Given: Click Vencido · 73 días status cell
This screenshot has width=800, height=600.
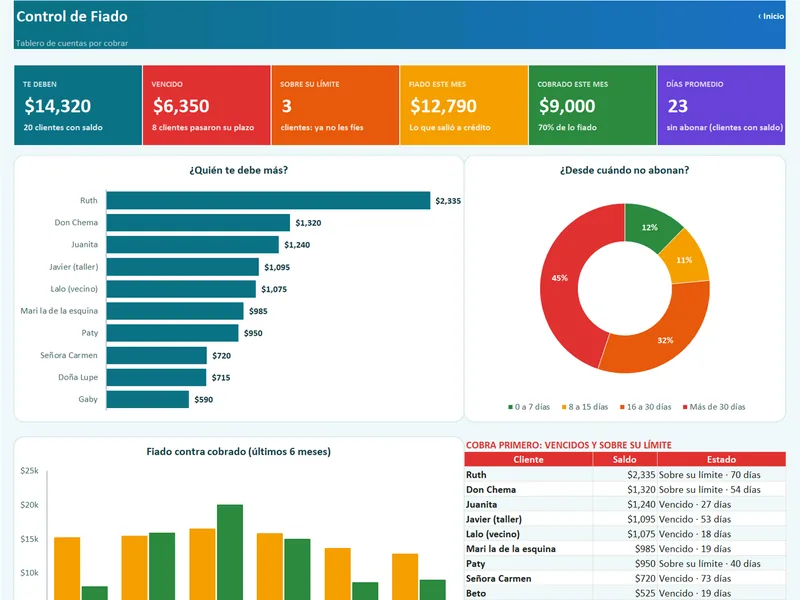Looking at the screenshot, I should point(721,578).
